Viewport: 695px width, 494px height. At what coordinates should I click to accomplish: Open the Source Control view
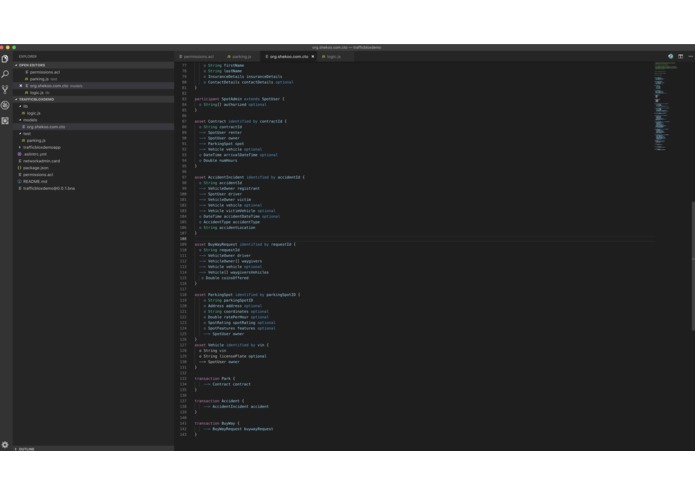5,89
